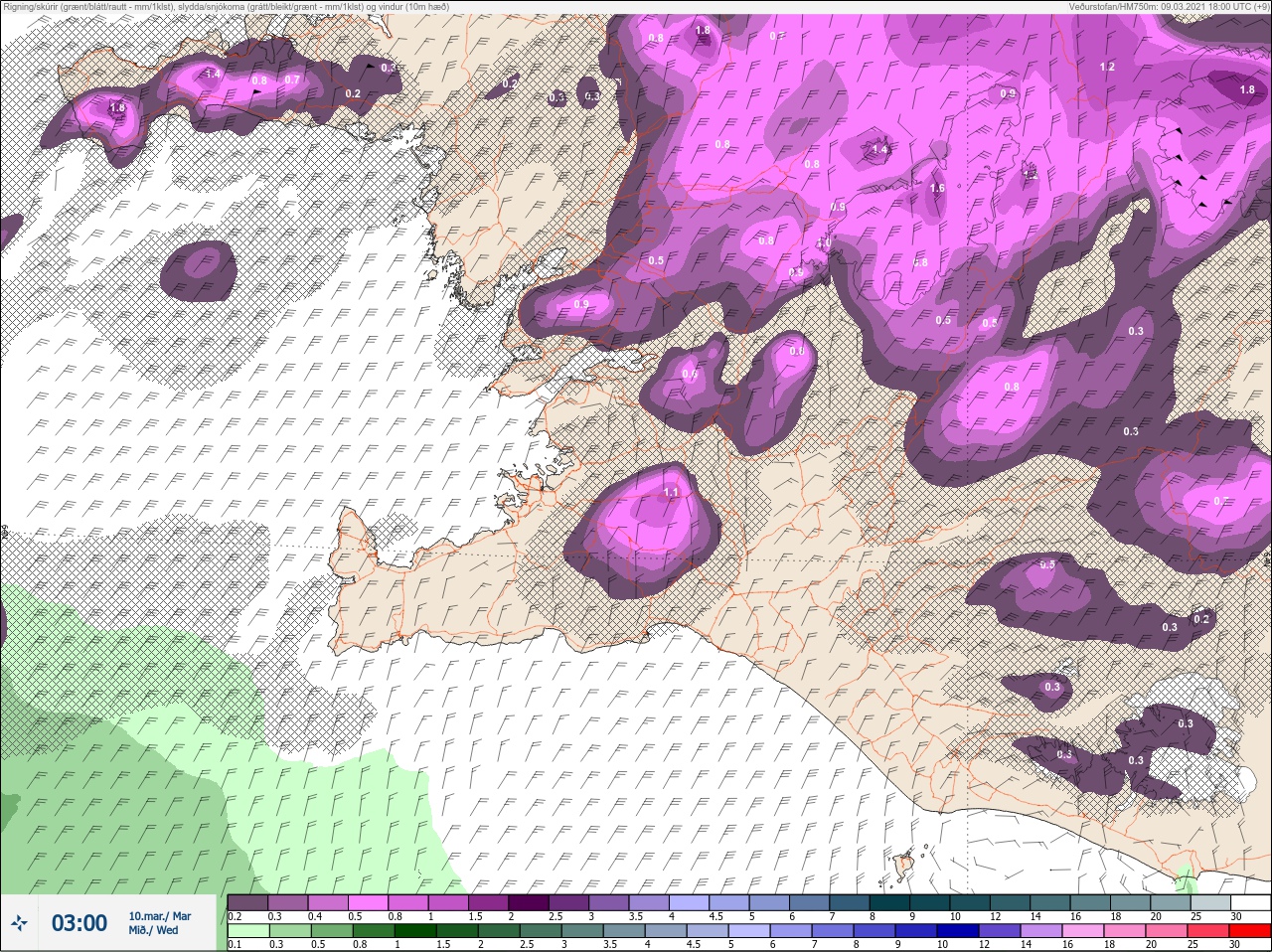Select the bright pink snow scale swatch at 0.5

coord(368,902)
